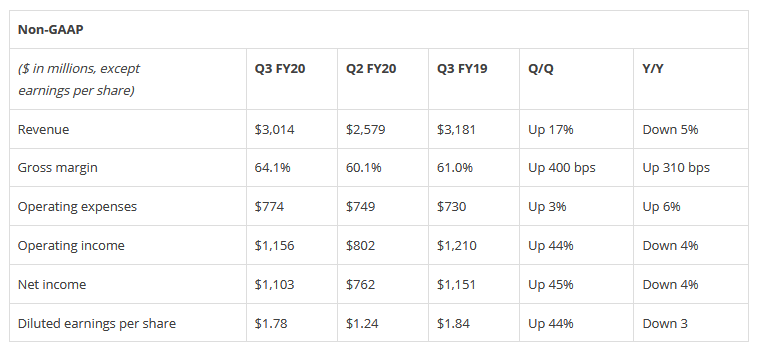Select the Operating income row label

(x=71, y=246)
